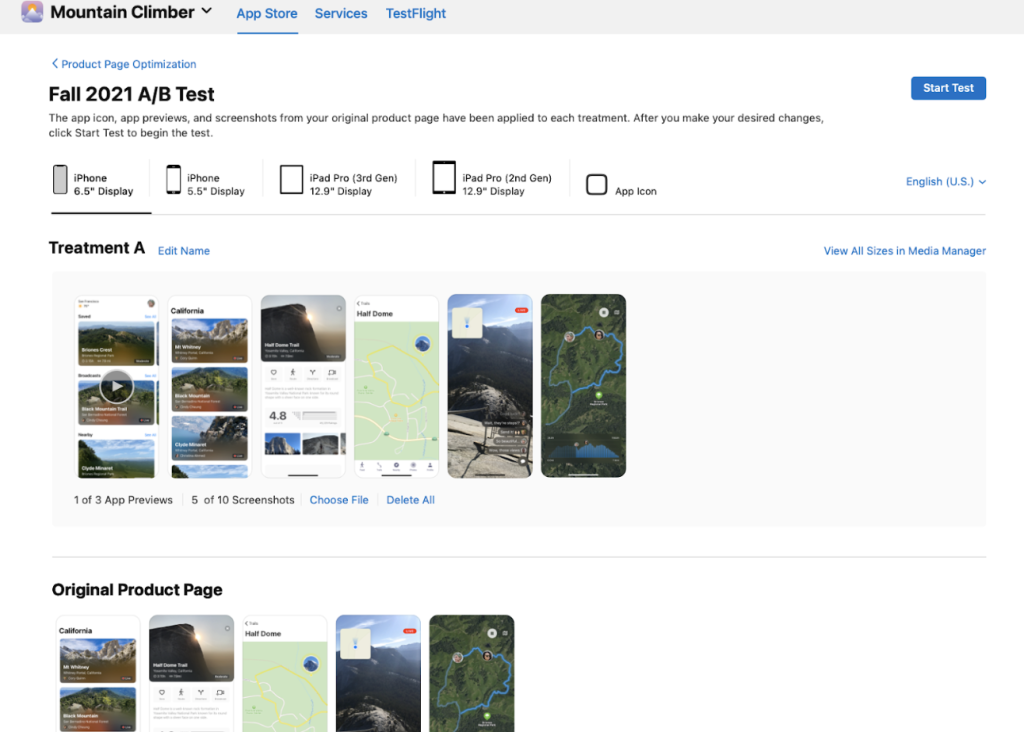The width and height of the screenshot is (1024, 732).
Task: Open the Mountain Climber app switcher dropdown
Action: point(207,12)
